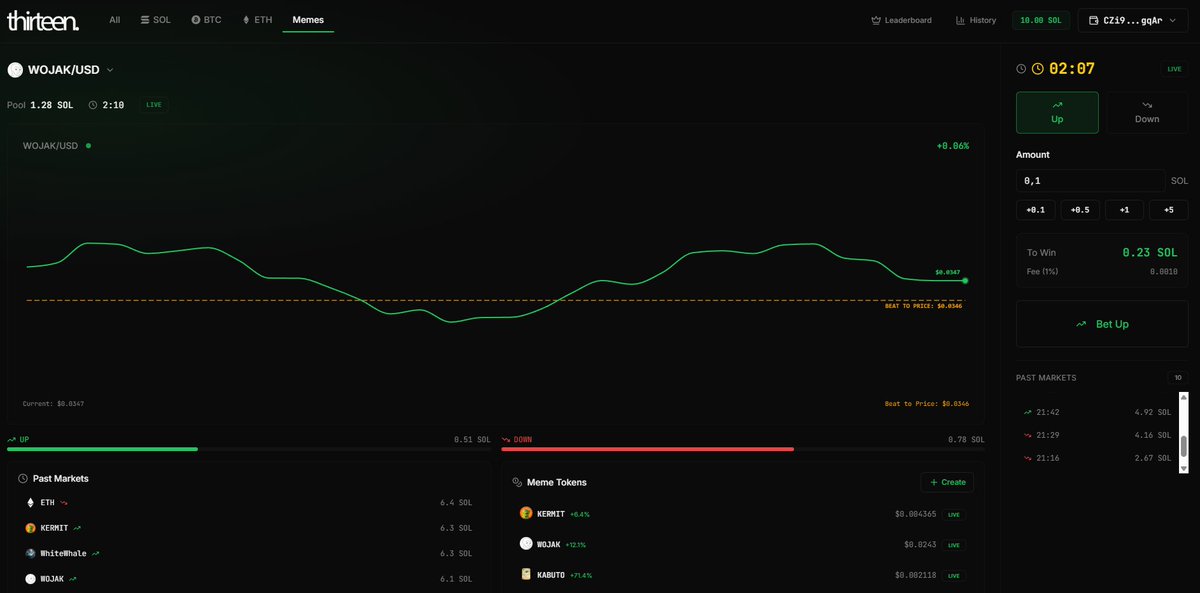Click the 10.00 SOL balance badge
This screenshot has width=1200, height=593.
pos(1040,20)
